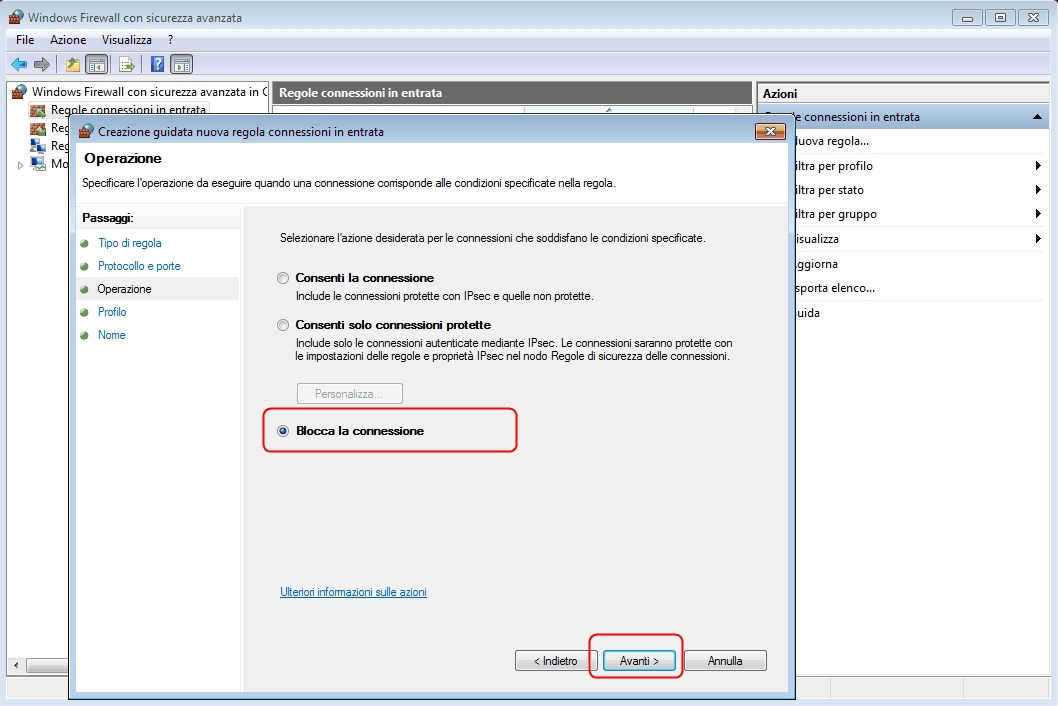Click the root tree node firewall icon
Screen dimensions: 1058x706
[x=20, y=92]
